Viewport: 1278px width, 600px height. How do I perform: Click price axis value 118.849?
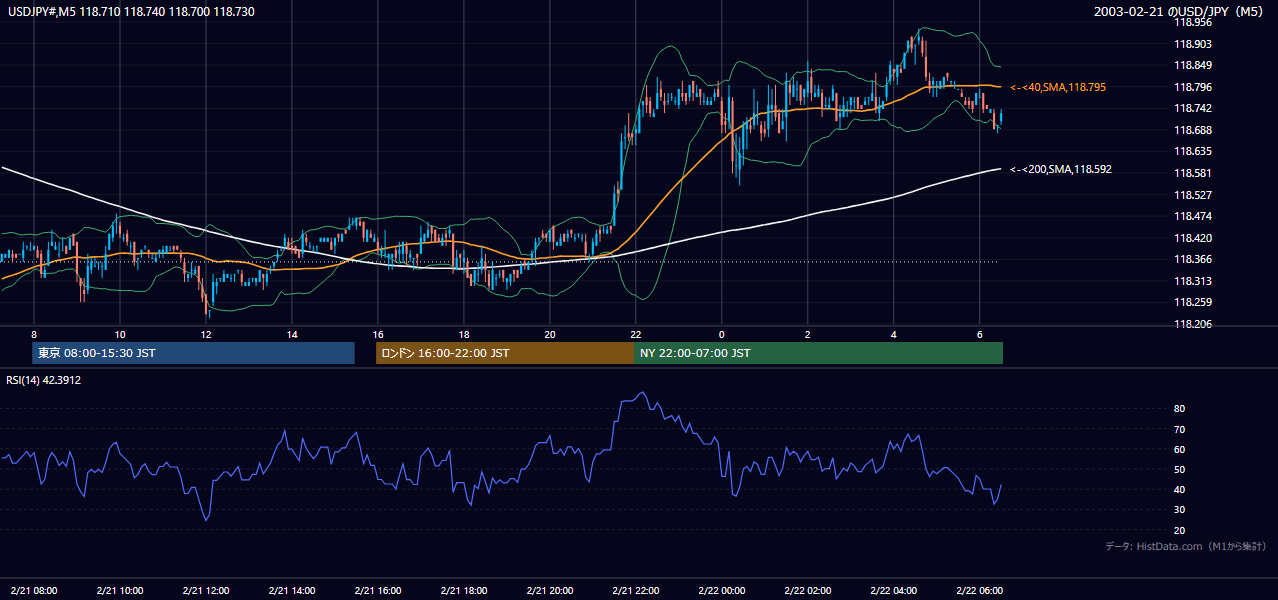[x=1192, y=65]
